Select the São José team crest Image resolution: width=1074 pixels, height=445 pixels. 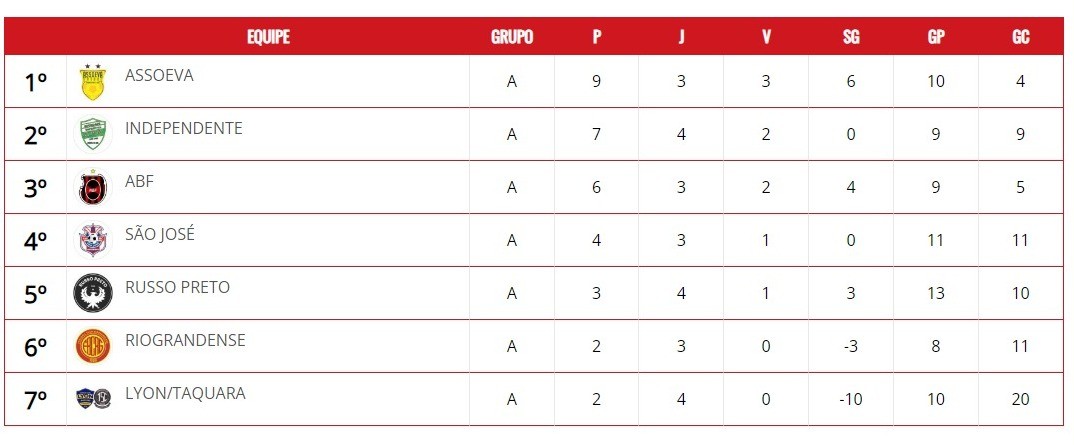tap(92, 240)
